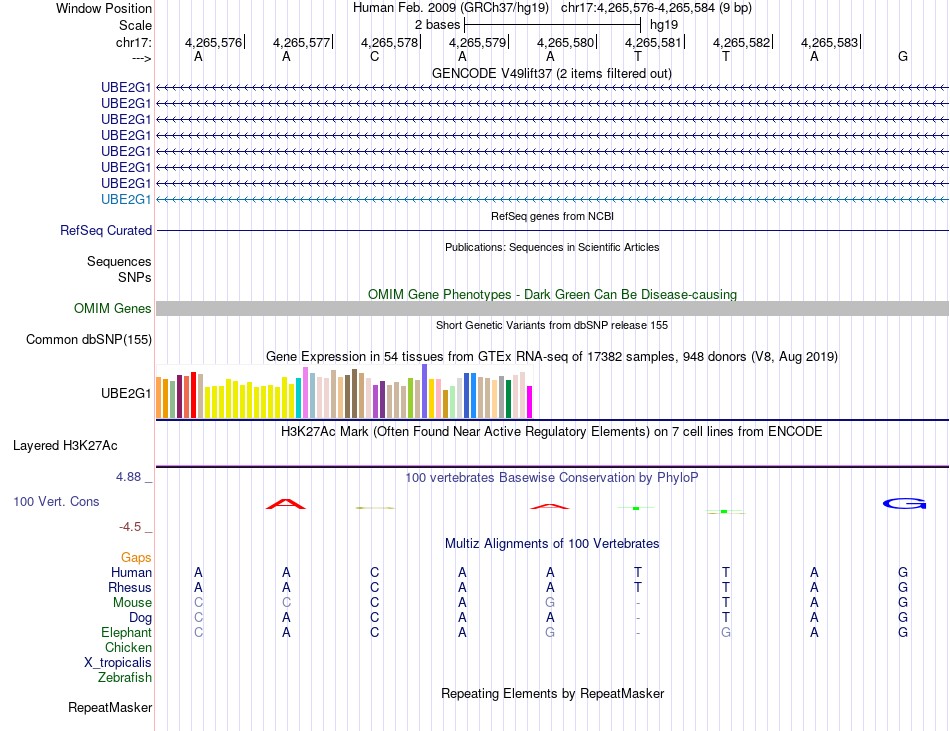Screen dimensions: 950x731
Task: Click the RepeatMasker track label
Action: (110, 707)
